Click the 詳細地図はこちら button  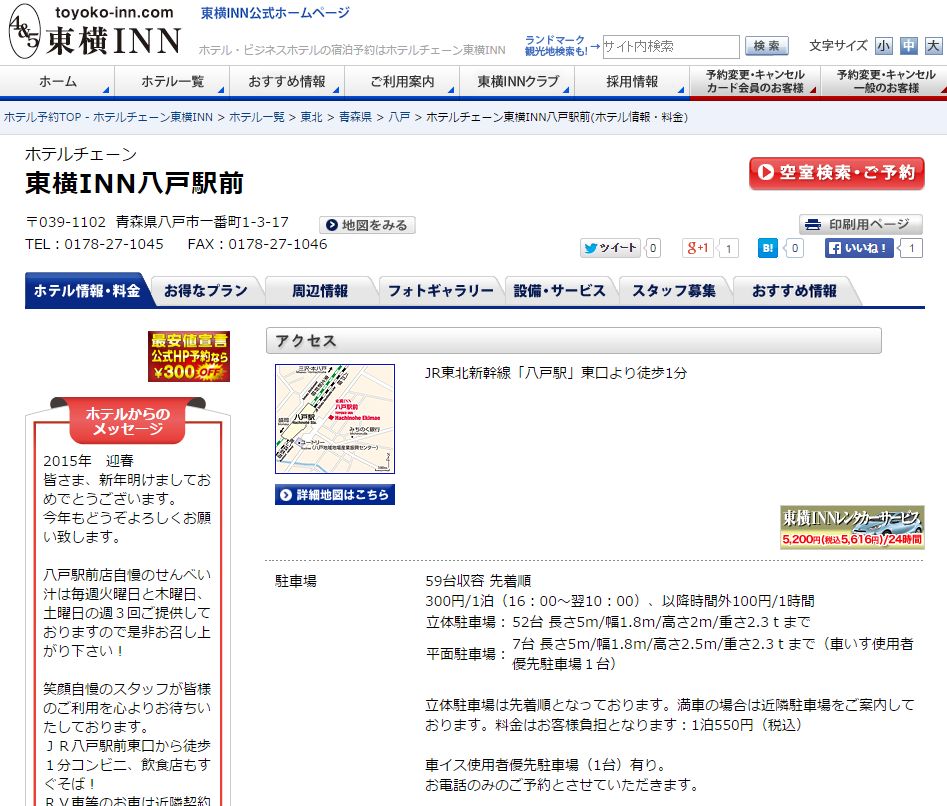click(x=335, y=494)
